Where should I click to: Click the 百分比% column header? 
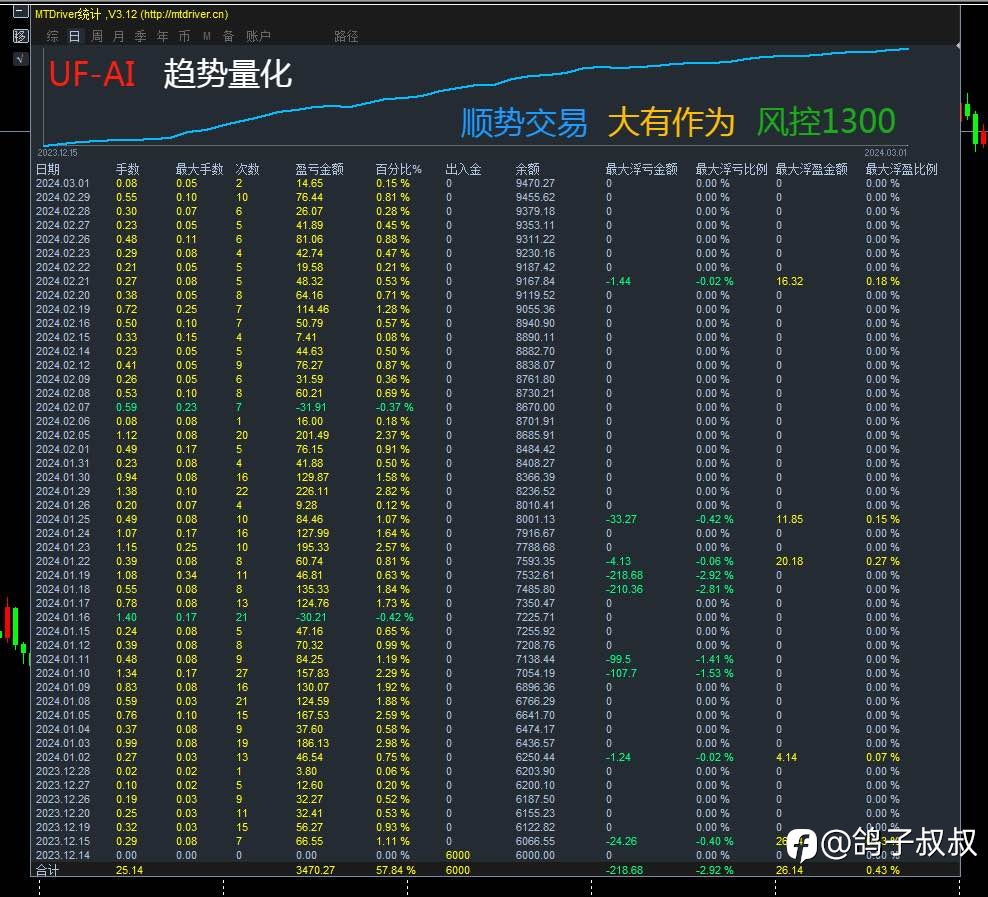(x=398, y=169)
